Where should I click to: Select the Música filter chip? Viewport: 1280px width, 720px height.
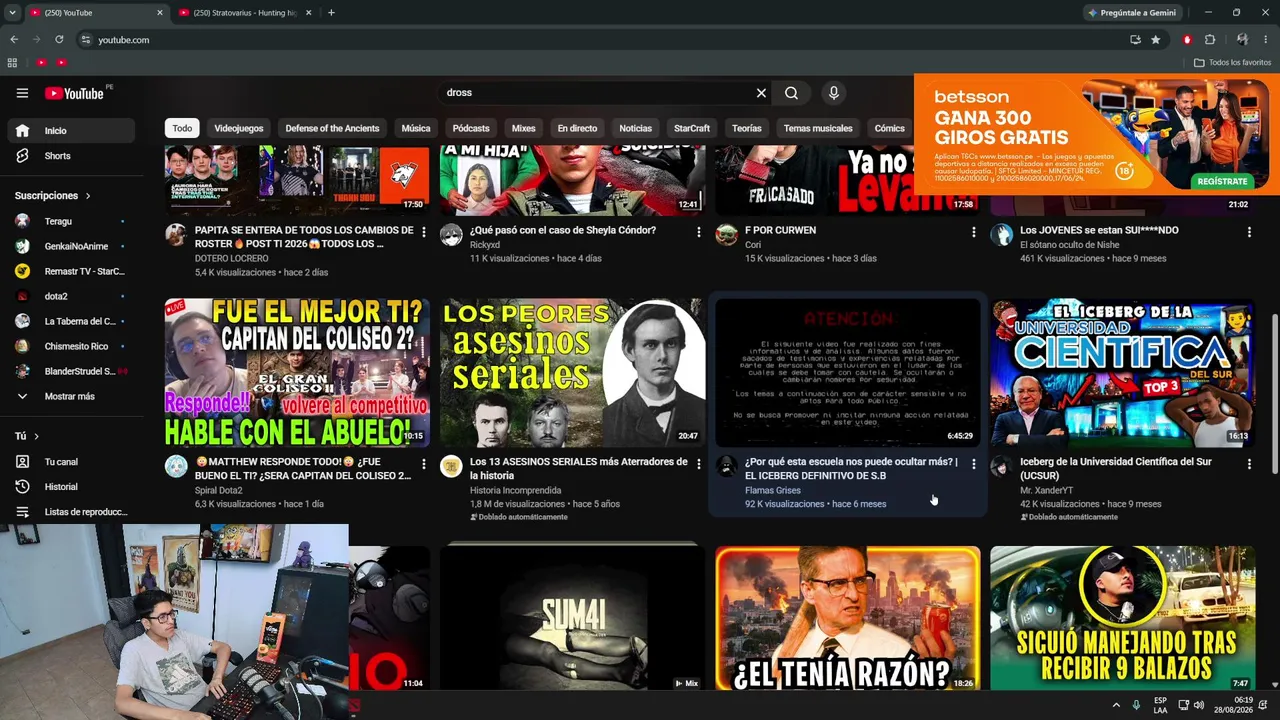click(x=416, y=128)
